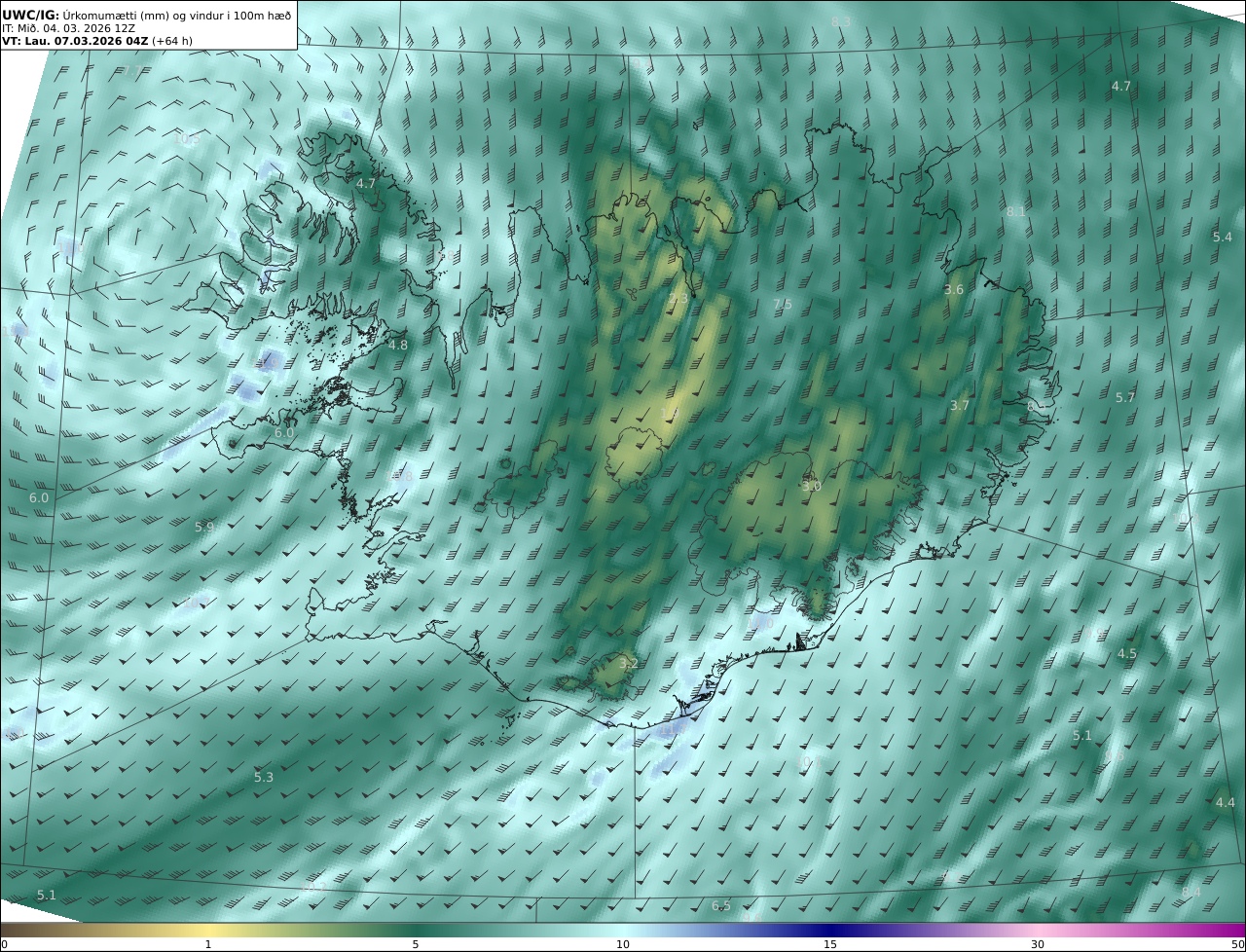The height and width of the screenshot is (952, 1246).
Task: Click the 3.7 value label on the map
Action: [x=960, y=405]
